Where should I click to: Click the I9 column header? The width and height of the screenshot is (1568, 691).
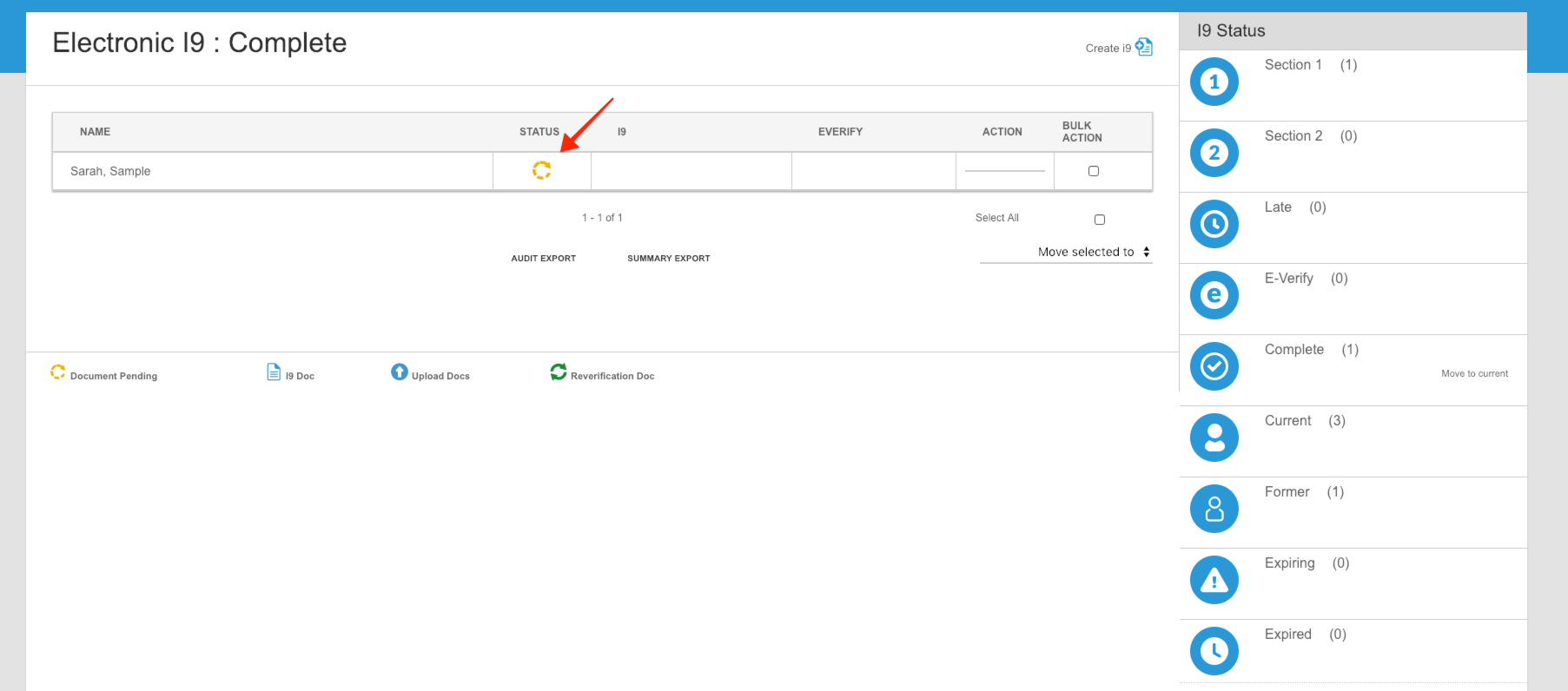coord(622,132)
